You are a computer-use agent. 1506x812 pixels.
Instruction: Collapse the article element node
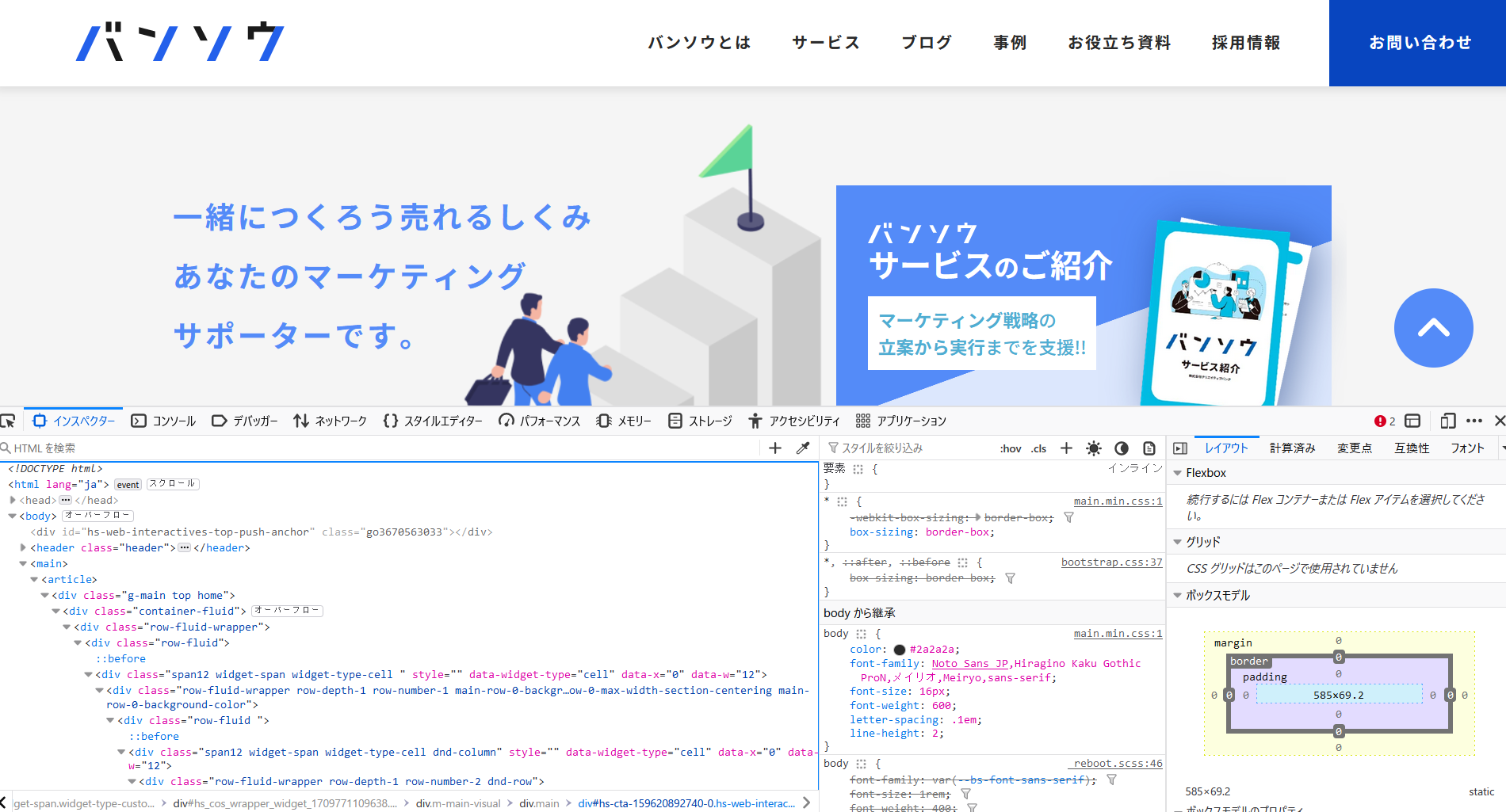[34, 579]
